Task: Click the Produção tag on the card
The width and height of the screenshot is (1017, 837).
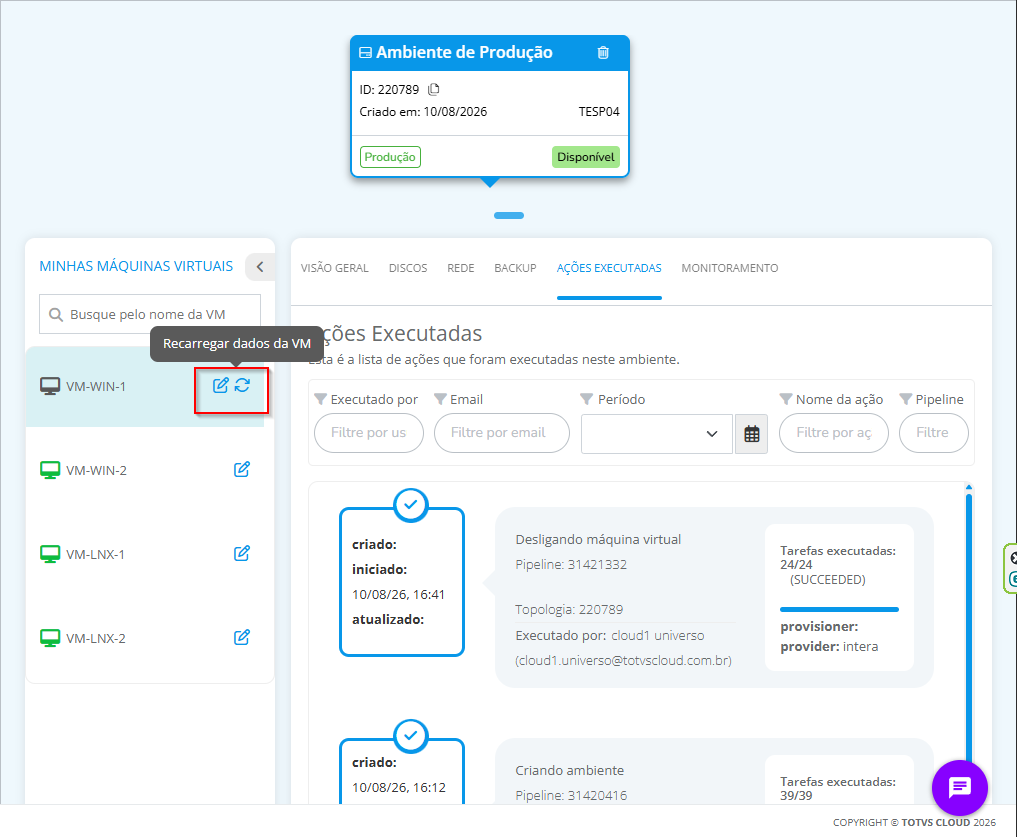Action: click(390, 157)
